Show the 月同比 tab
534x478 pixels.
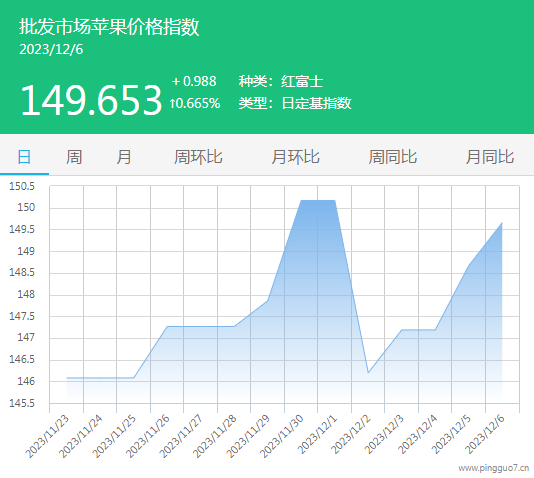click(x=490, y=157)
